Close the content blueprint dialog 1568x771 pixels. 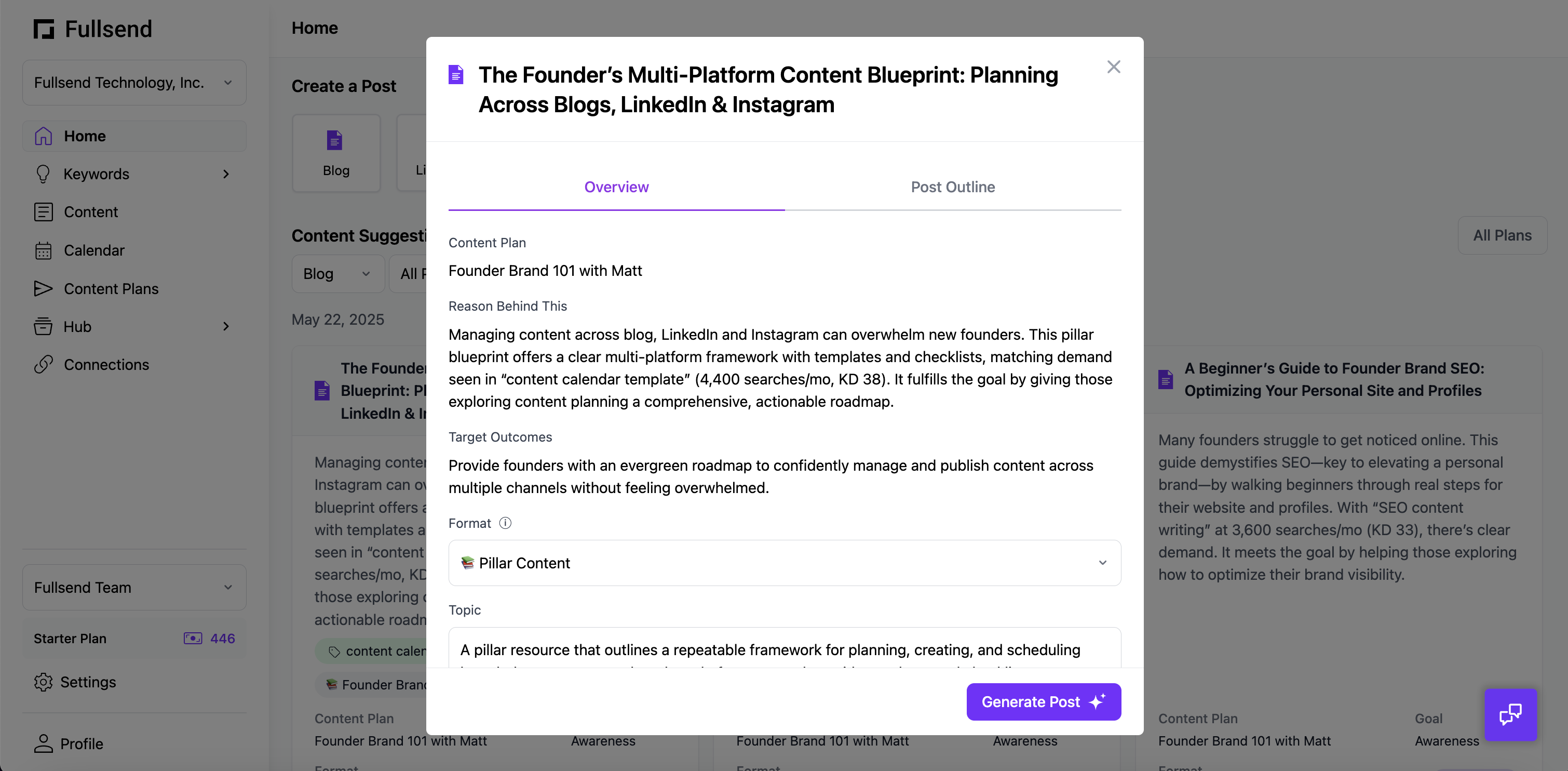(x=1113, y=67)
